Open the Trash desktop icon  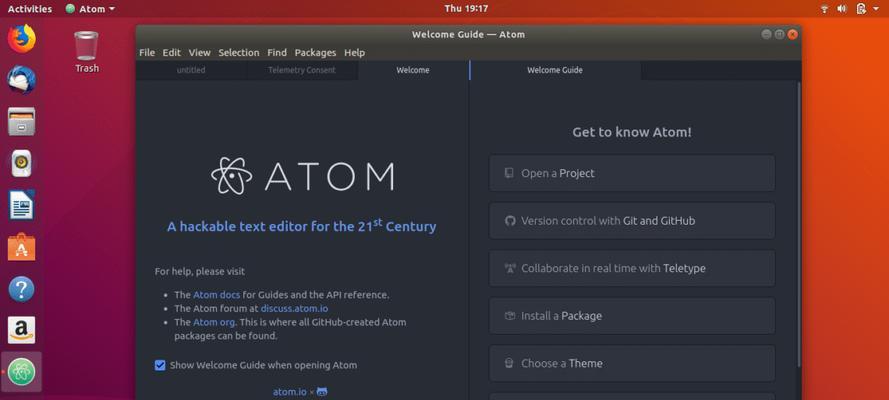[86, 52]
